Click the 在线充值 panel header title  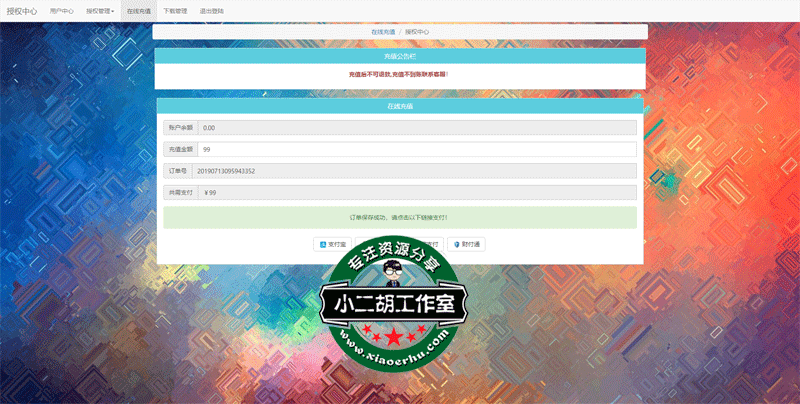(400, 106)
